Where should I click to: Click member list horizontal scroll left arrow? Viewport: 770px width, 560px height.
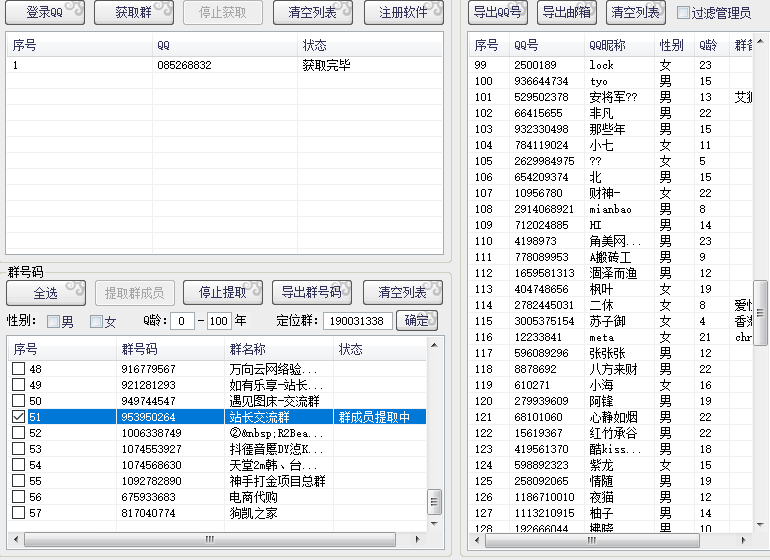[x=477, y=540]
